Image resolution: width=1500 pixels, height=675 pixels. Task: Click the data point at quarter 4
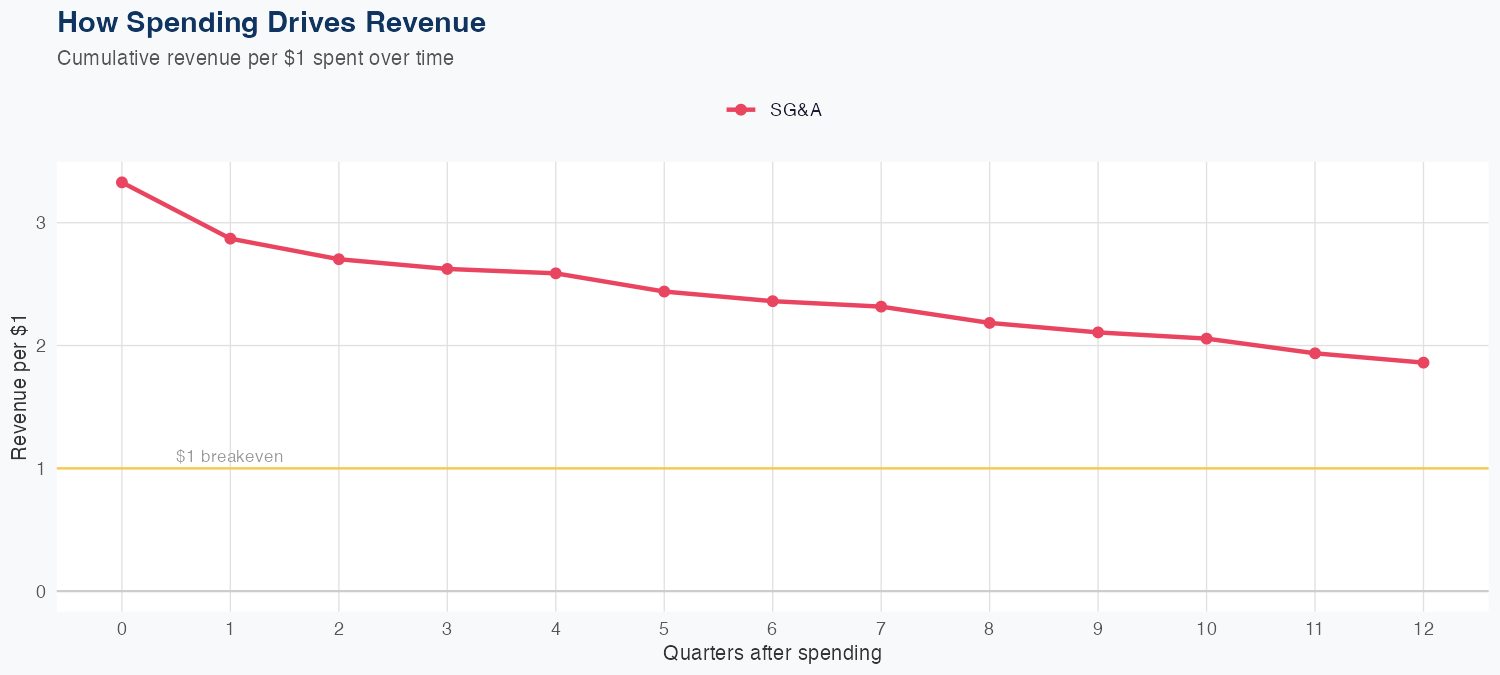(x=556, y=273)
